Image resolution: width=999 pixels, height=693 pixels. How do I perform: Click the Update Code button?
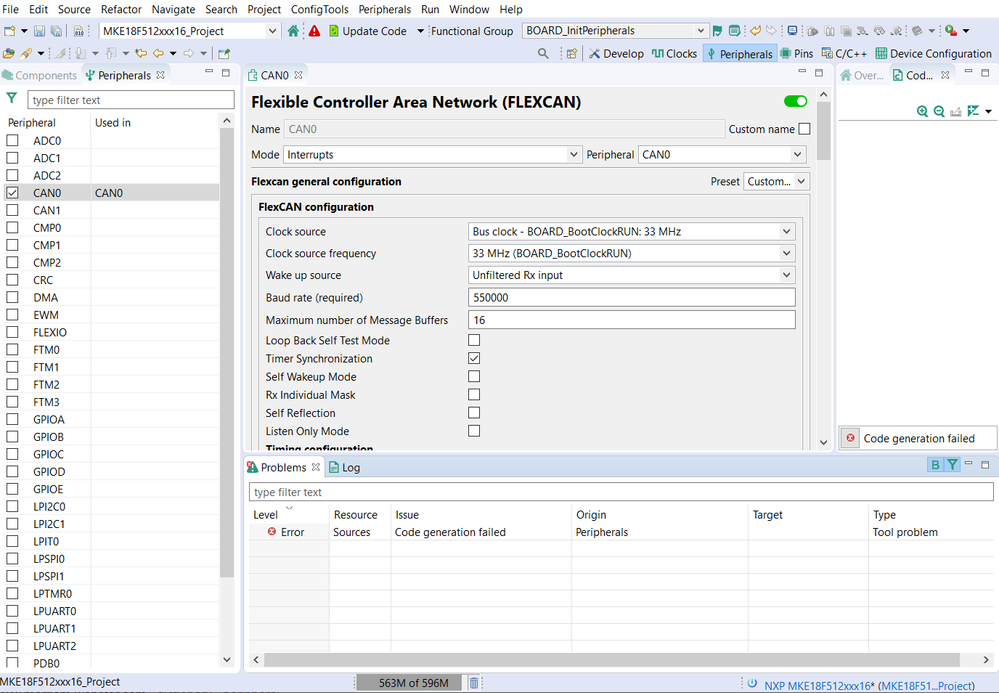pyautogui.click(x=367, y=31)
